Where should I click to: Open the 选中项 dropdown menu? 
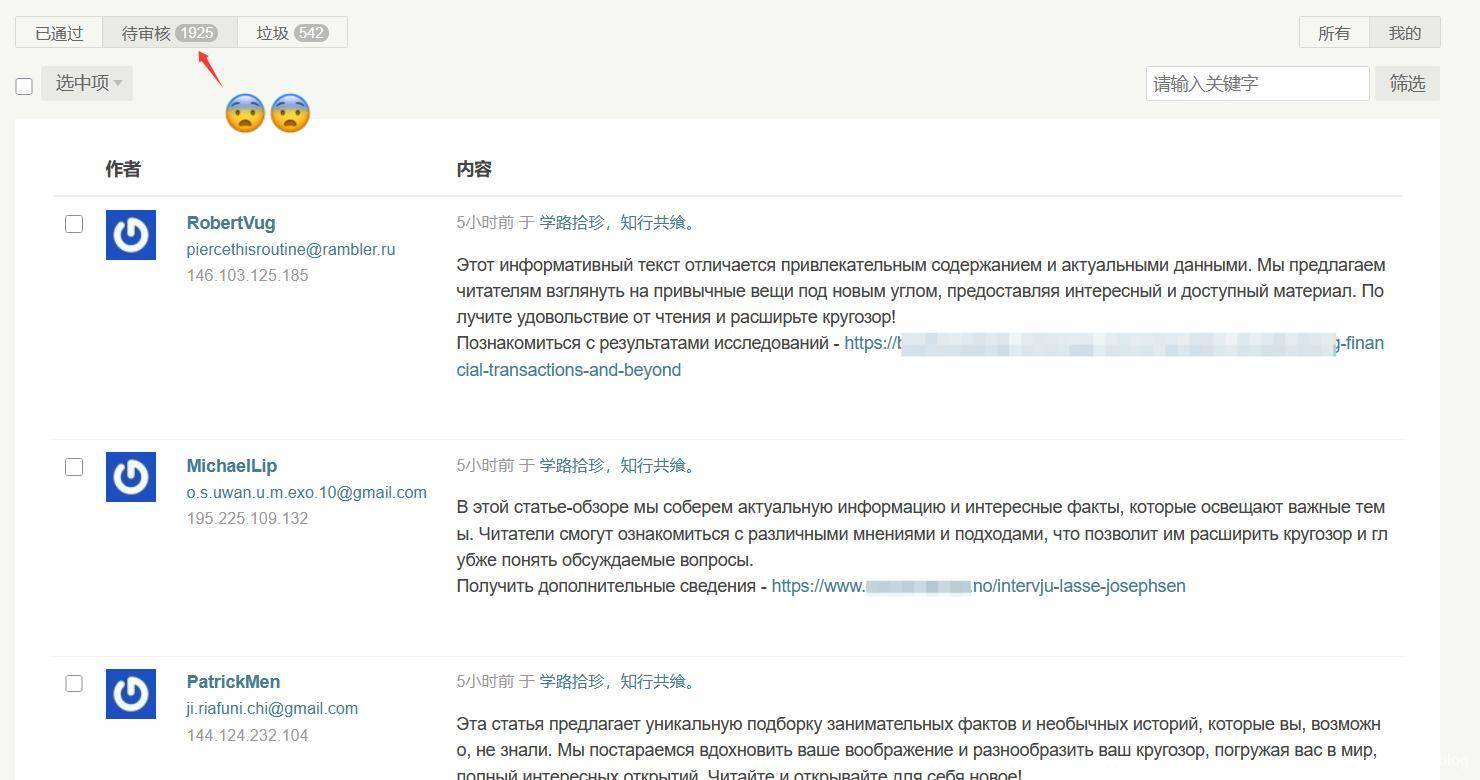87,83
